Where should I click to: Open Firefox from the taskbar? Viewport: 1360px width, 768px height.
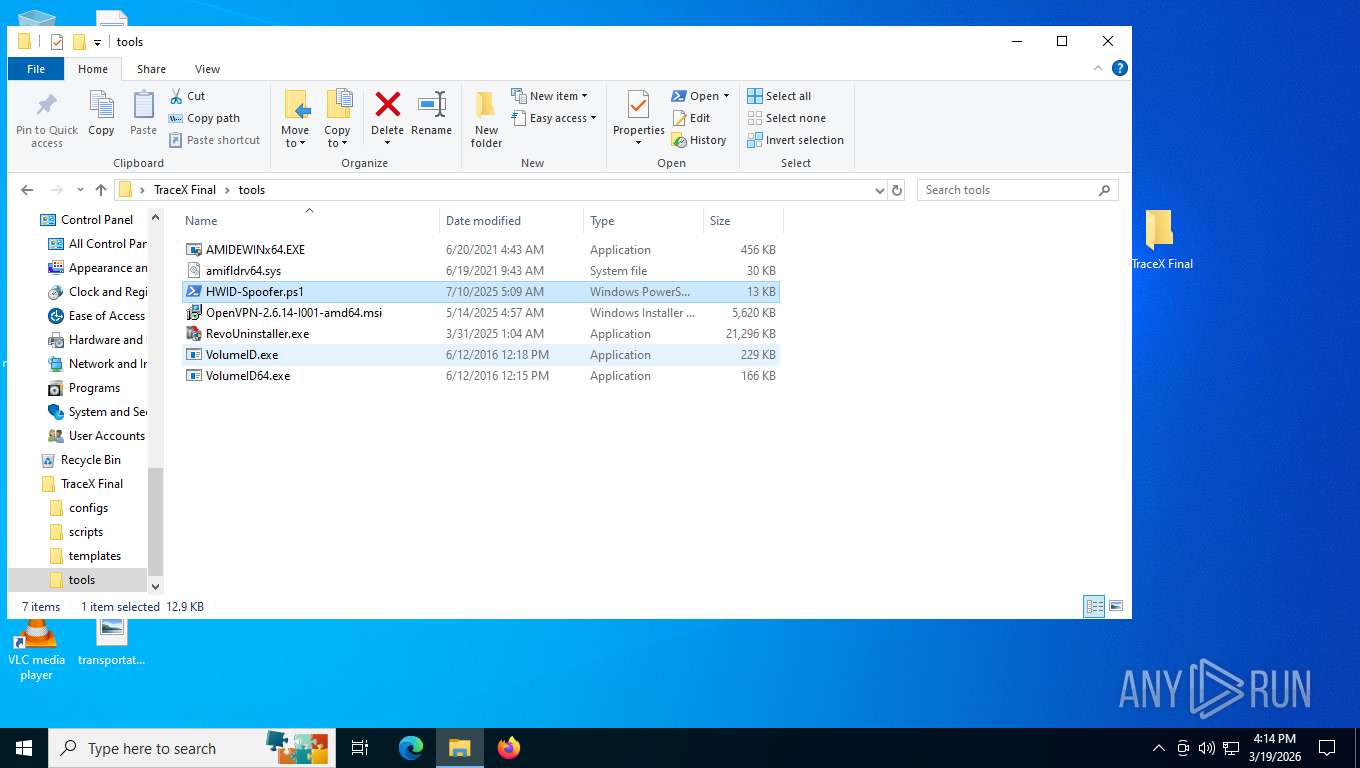click(509, 748)
